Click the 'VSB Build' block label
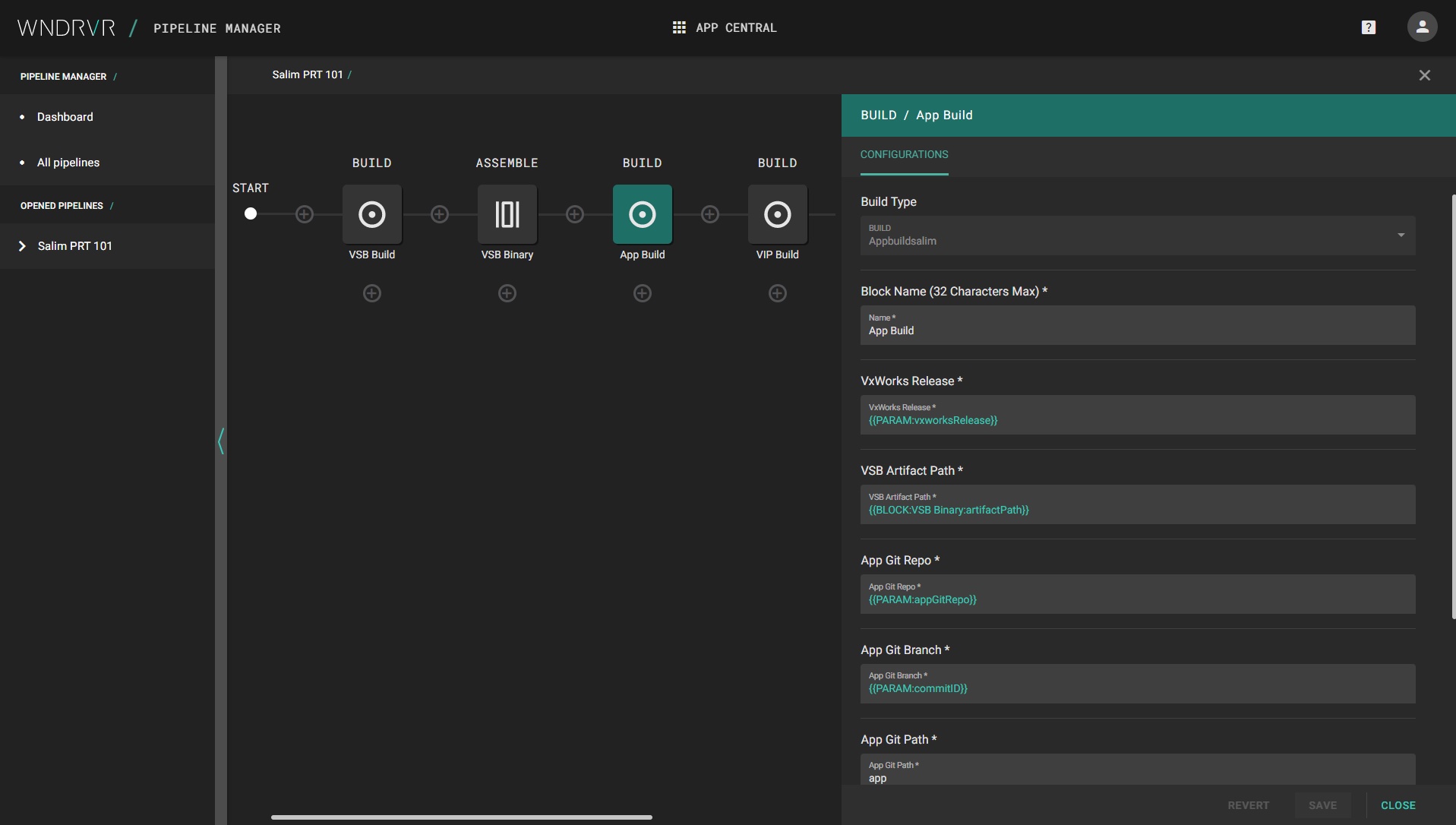Screen dimensions: 1456x825 click(x=372, y=254)
